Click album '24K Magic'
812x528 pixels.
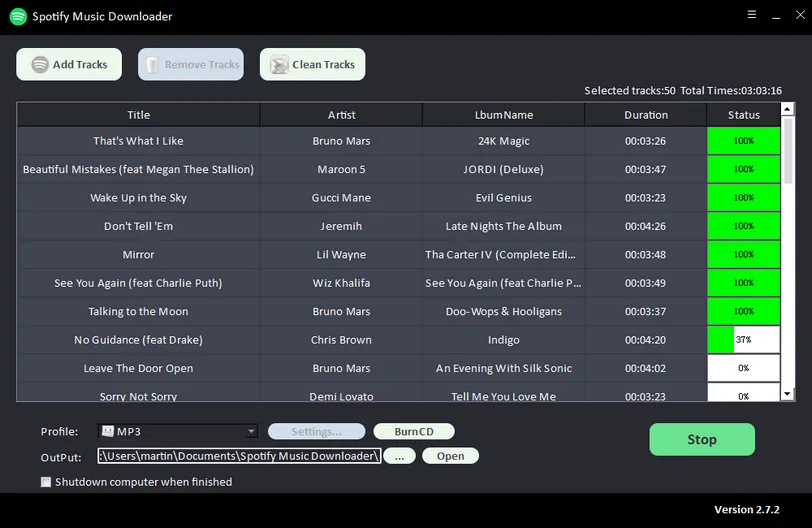(503, 141)
